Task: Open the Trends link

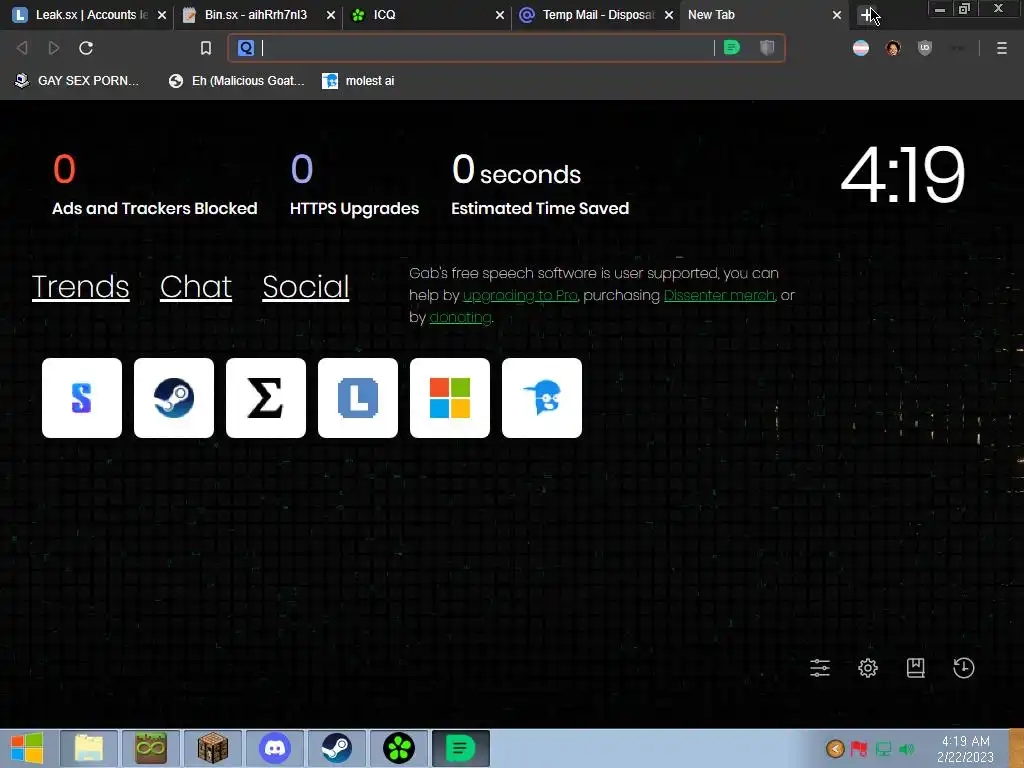Action: [80, 287]
